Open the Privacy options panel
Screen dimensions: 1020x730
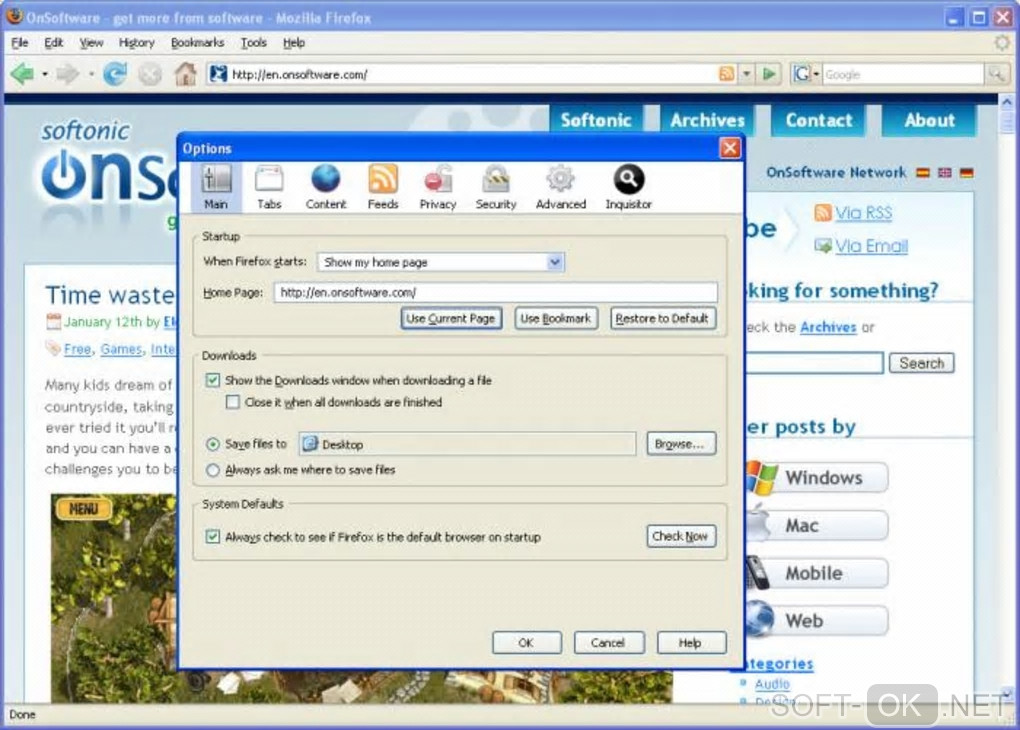pyautogui.click(x=438, y=187)
